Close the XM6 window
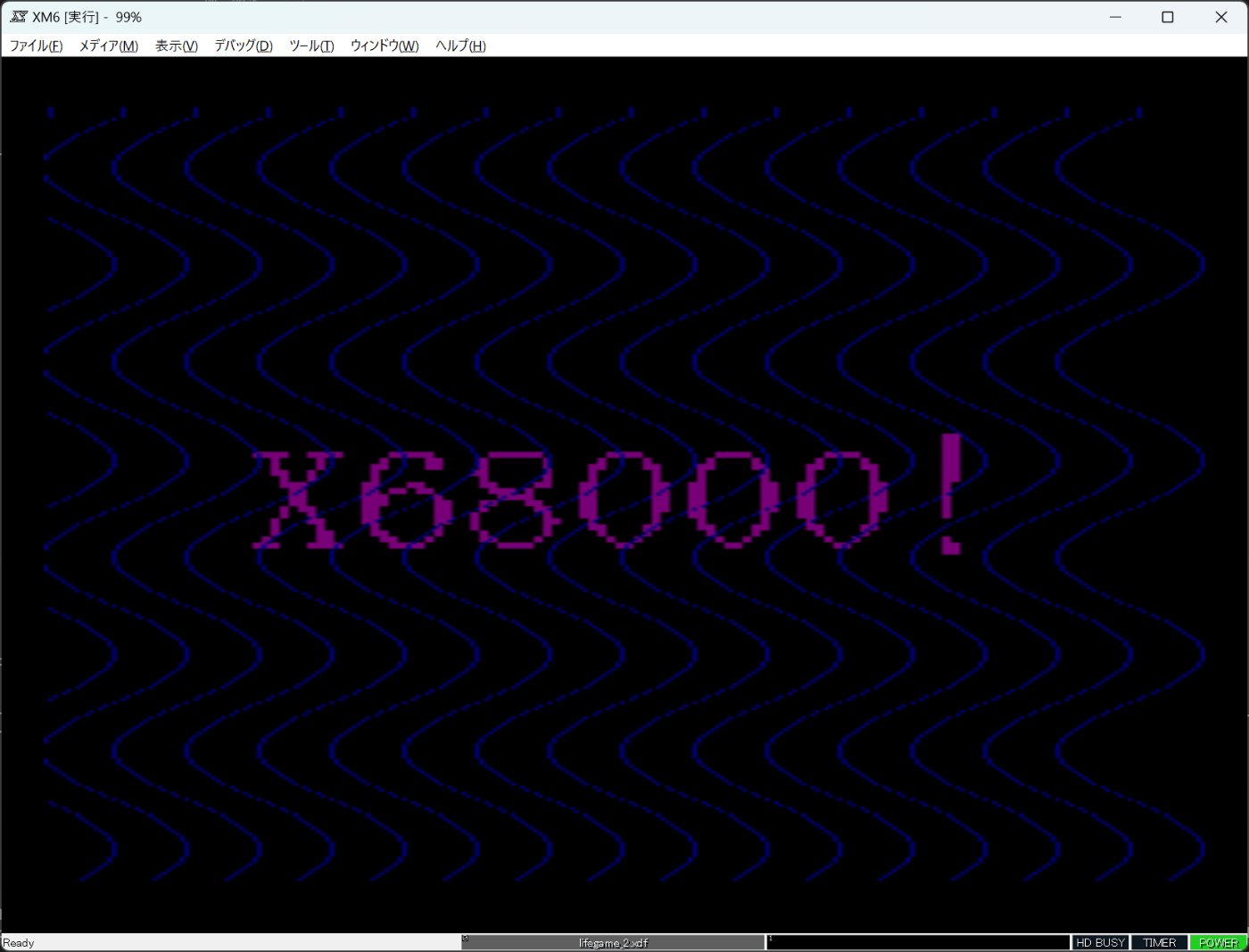Image resolution: width=1249 pixels, height=952 pixels. coord(1220,17)
